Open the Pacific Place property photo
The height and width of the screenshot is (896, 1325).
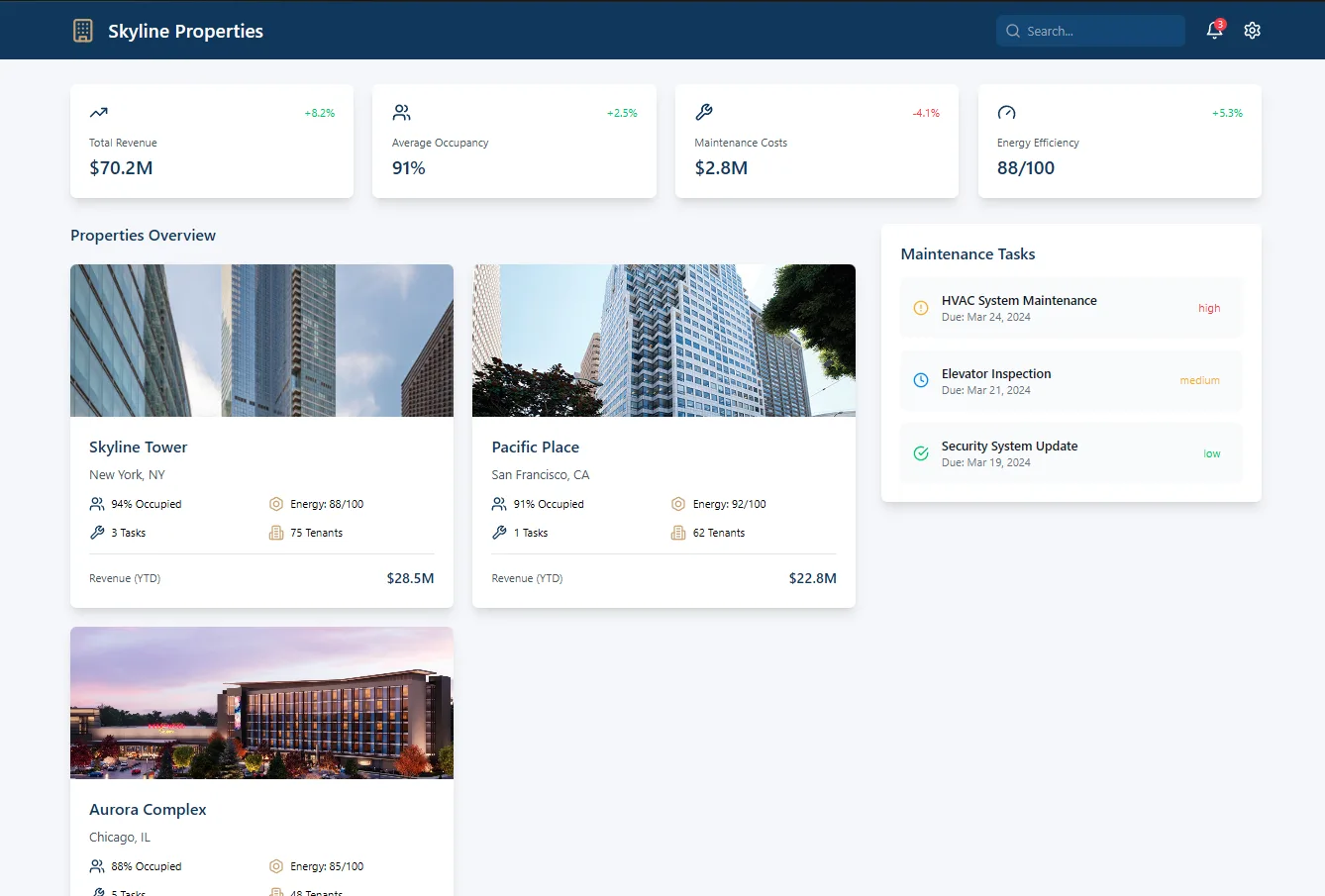(x=663, y=341)
